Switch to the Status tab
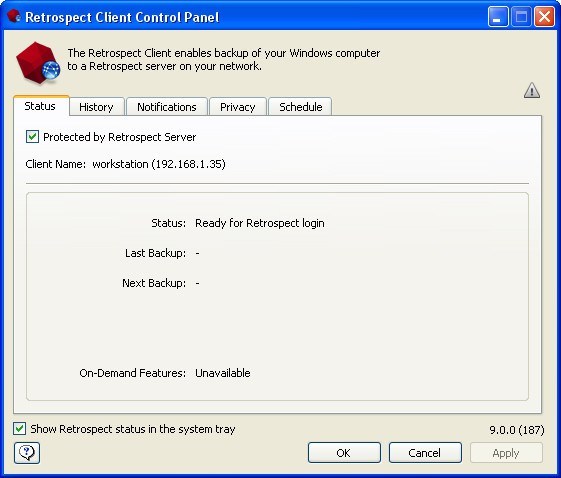 [40, 106]
